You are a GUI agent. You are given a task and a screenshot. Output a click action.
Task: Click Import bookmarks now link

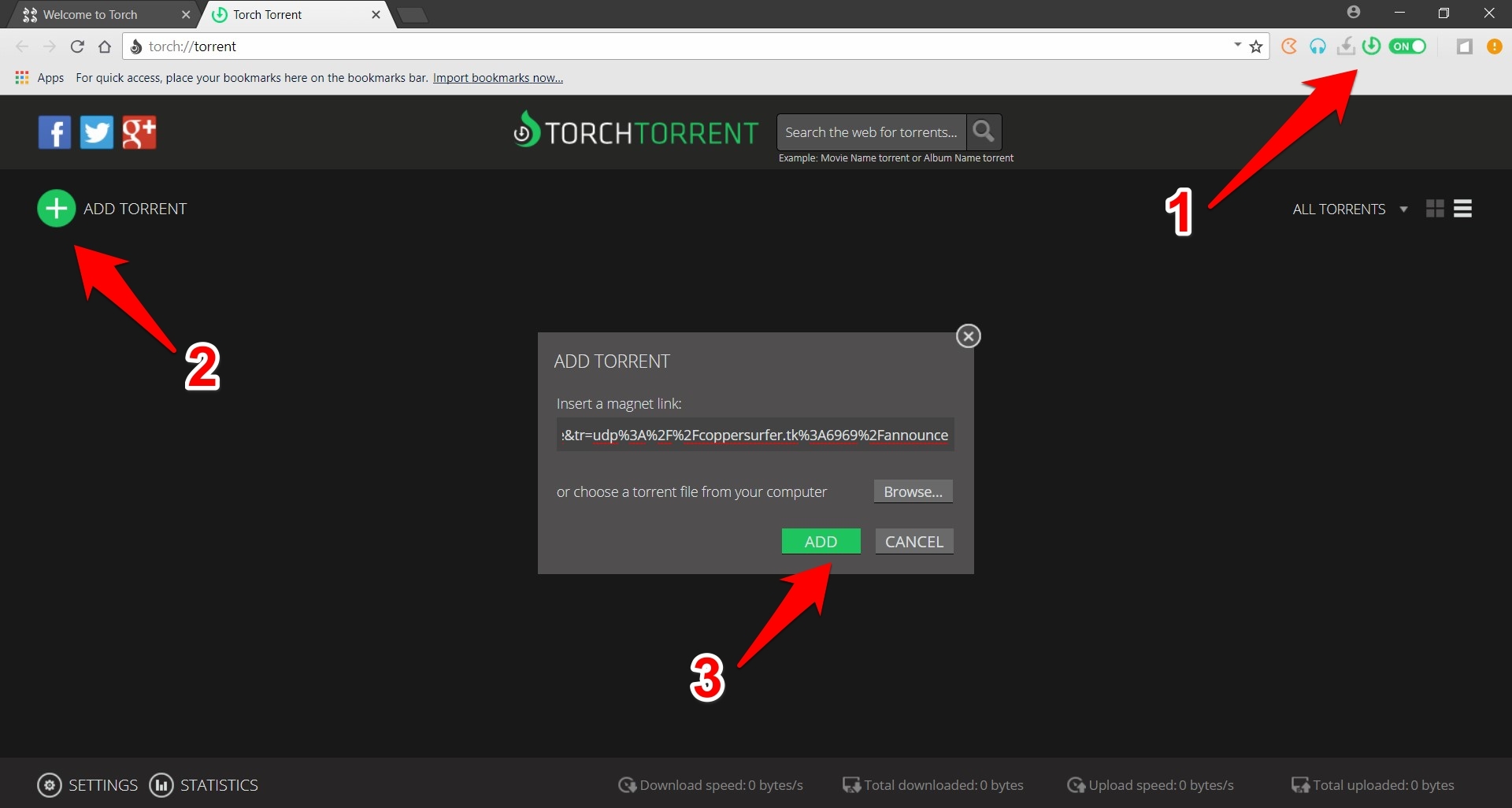[x=498, y=77]
